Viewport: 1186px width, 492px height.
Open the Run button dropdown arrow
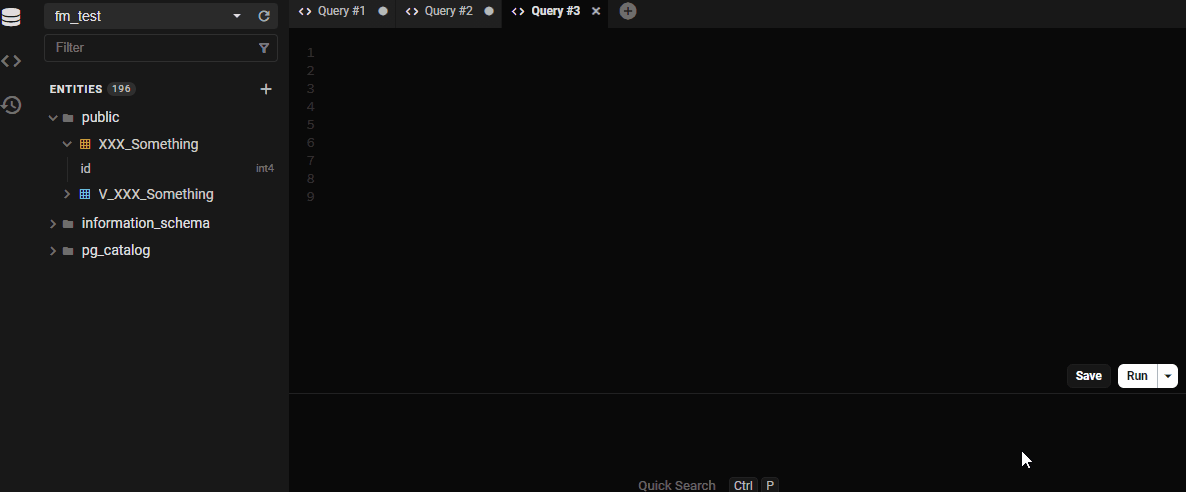coord(1168,376)
